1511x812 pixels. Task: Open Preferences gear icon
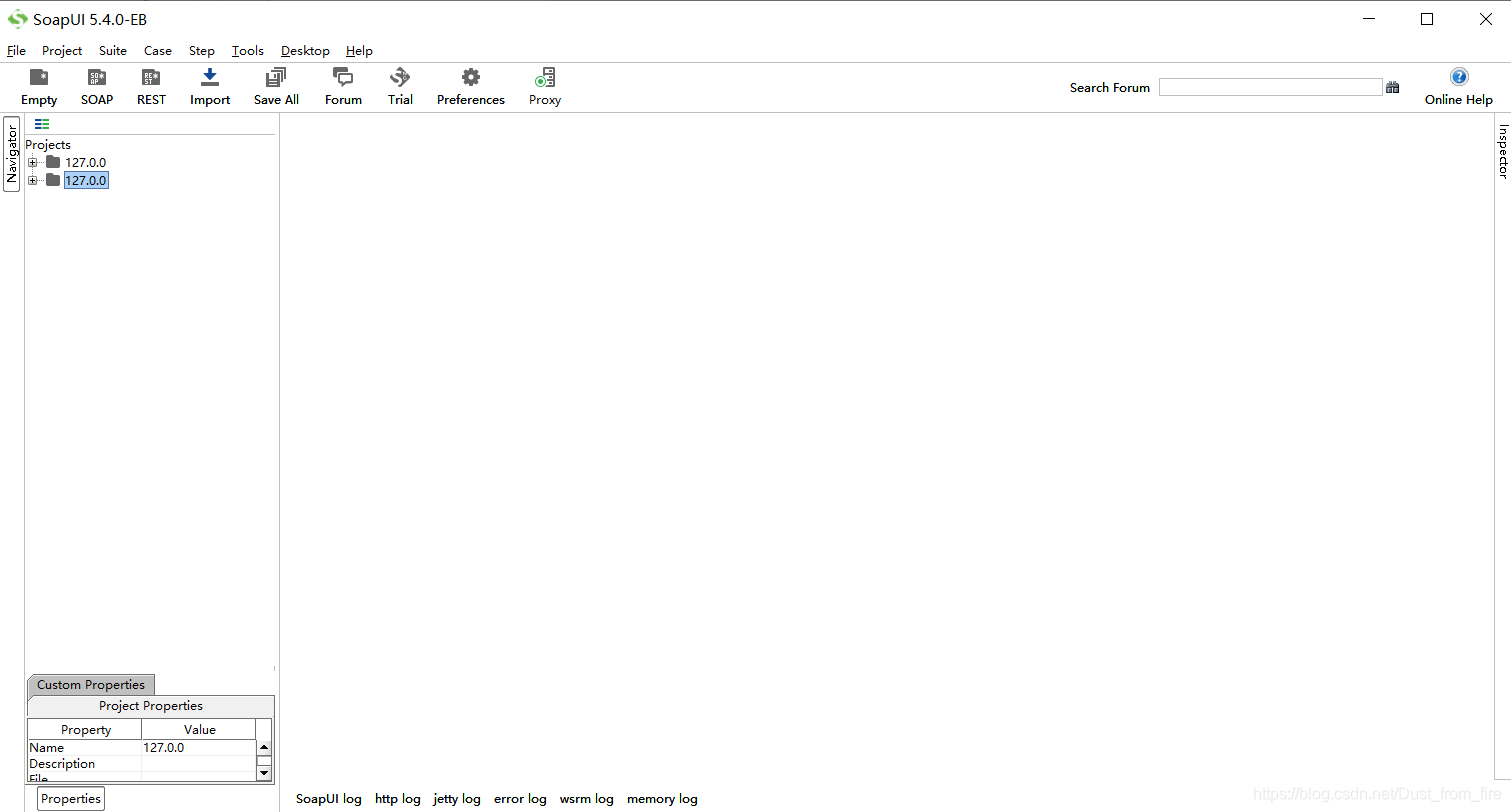click(471, 87)
